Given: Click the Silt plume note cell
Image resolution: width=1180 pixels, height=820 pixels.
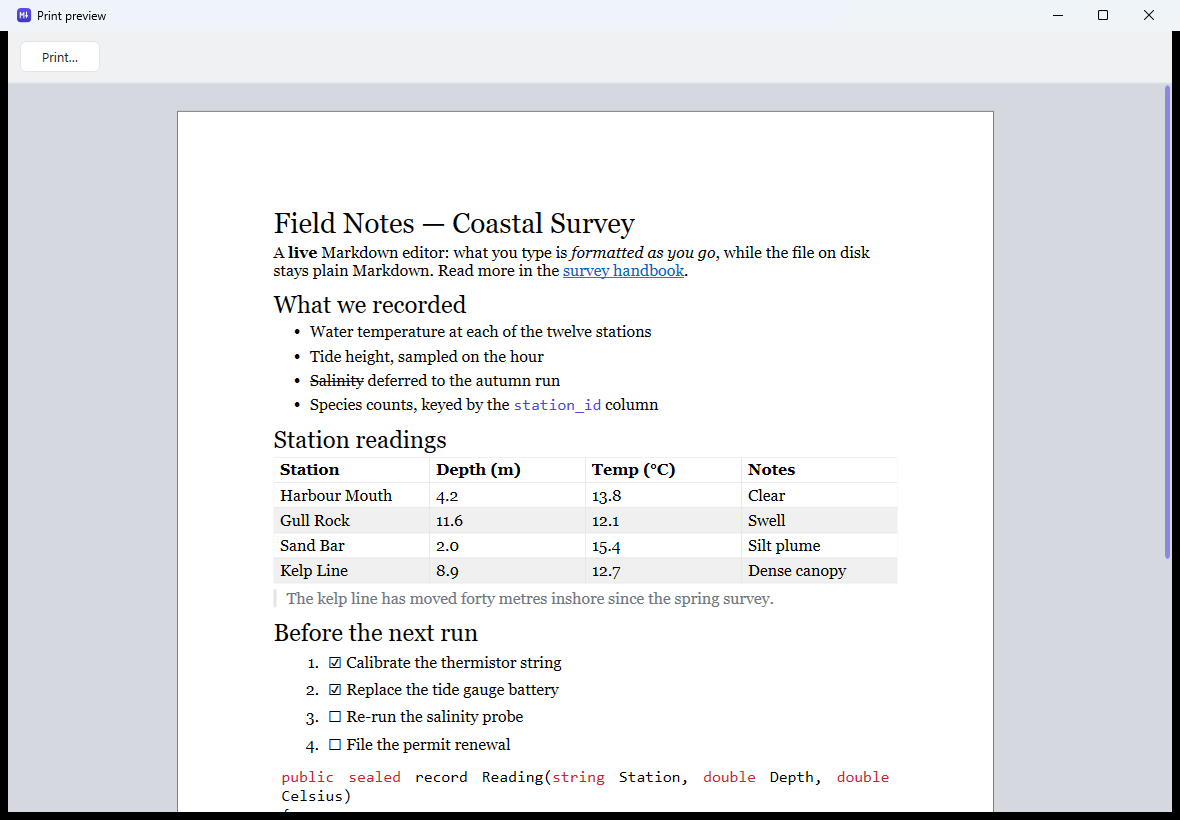Looking at the screenshot, I should [819, 545].
